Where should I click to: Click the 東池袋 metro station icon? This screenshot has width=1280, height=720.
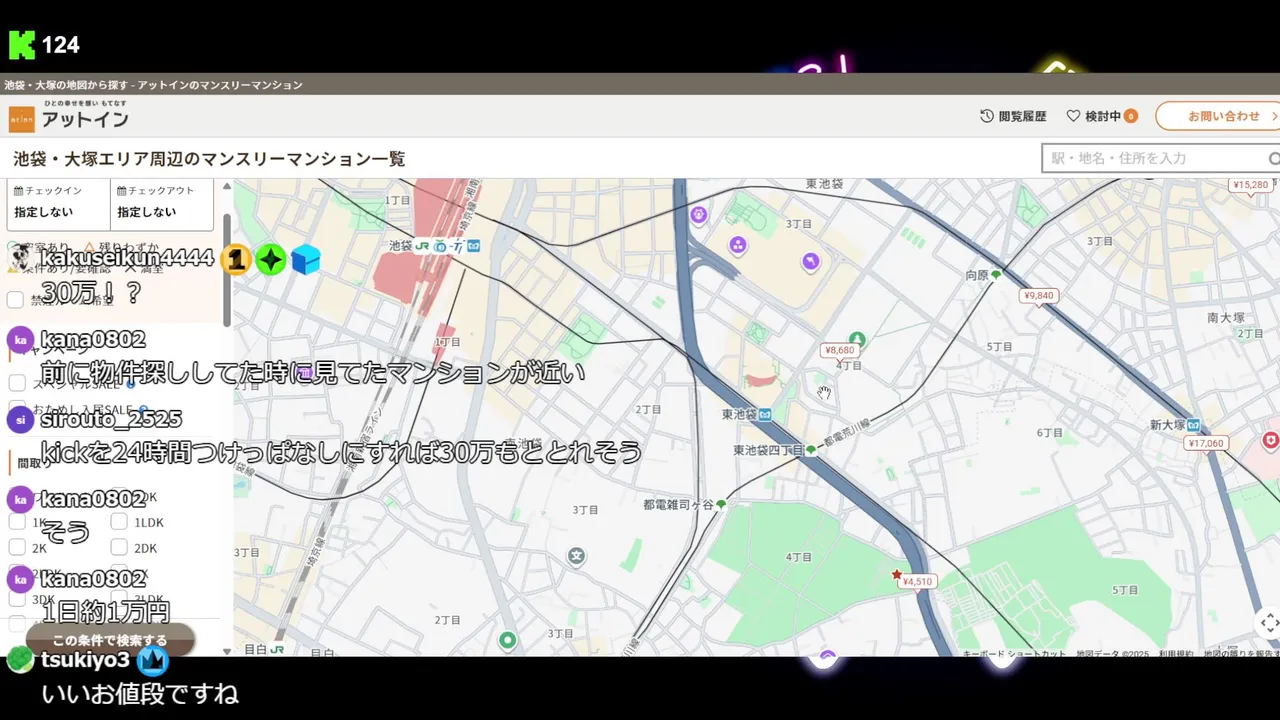(765, 414)
